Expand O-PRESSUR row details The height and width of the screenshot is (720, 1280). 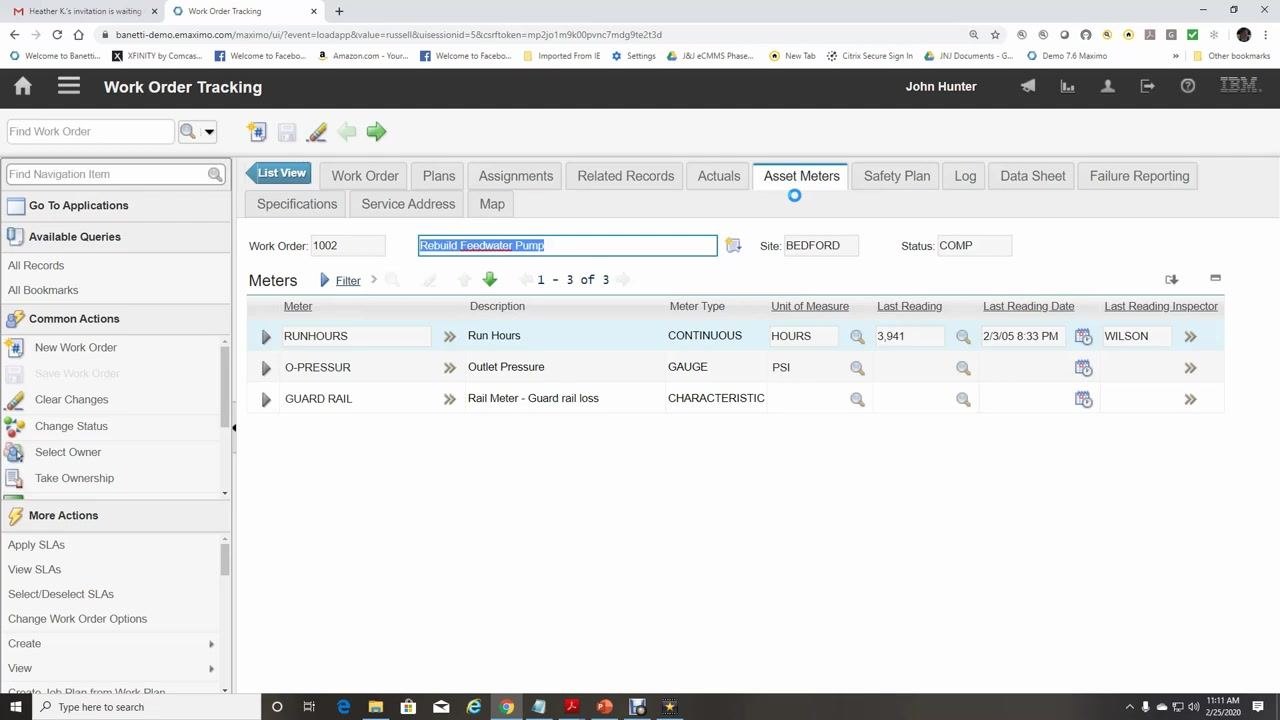point(266,368)
